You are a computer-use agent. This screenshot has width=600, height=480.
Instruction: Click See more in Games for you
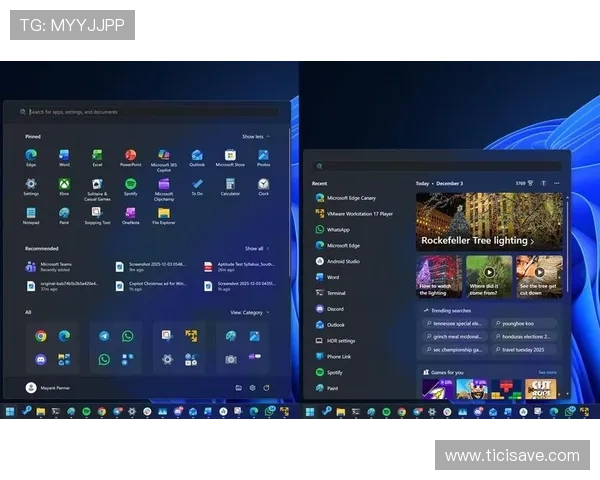[547, 372]
